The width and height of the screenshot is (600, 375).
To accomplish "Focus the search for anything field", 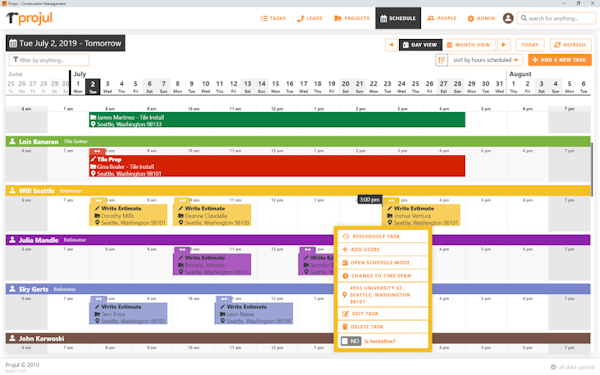I will click(x=556, y=18).
